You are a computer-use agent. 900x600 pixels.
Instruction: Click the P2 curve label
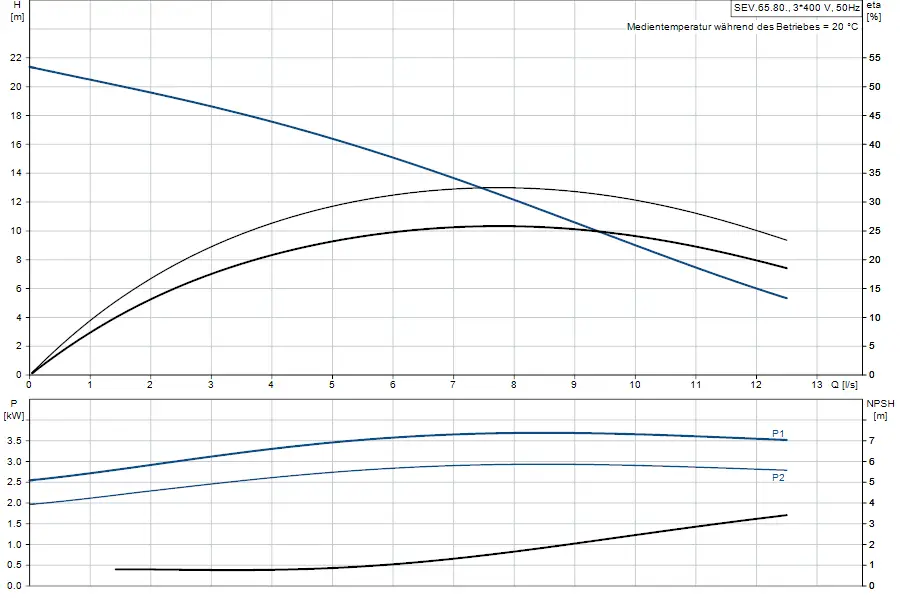tap(778, 478)
